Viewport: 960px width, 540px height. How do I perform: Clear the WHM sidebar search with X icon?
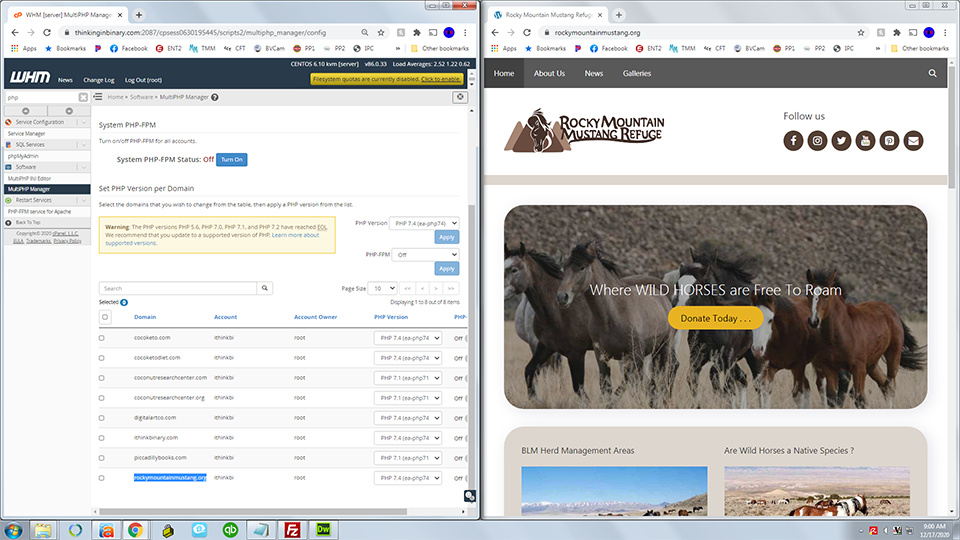[83, 97]
